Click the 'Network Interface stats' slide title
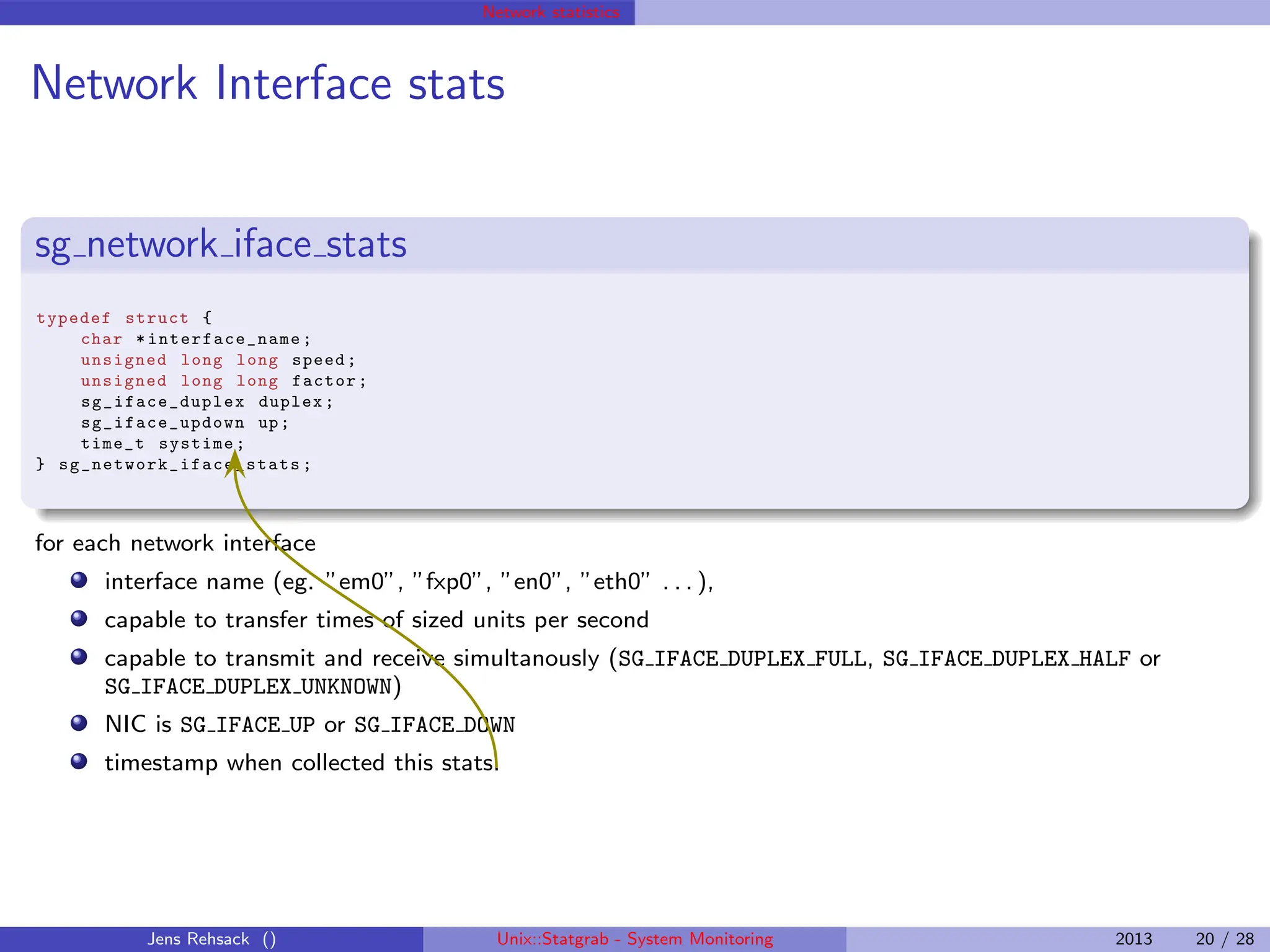This screenshot has width=1270, height=952. [x=268, y=84]
